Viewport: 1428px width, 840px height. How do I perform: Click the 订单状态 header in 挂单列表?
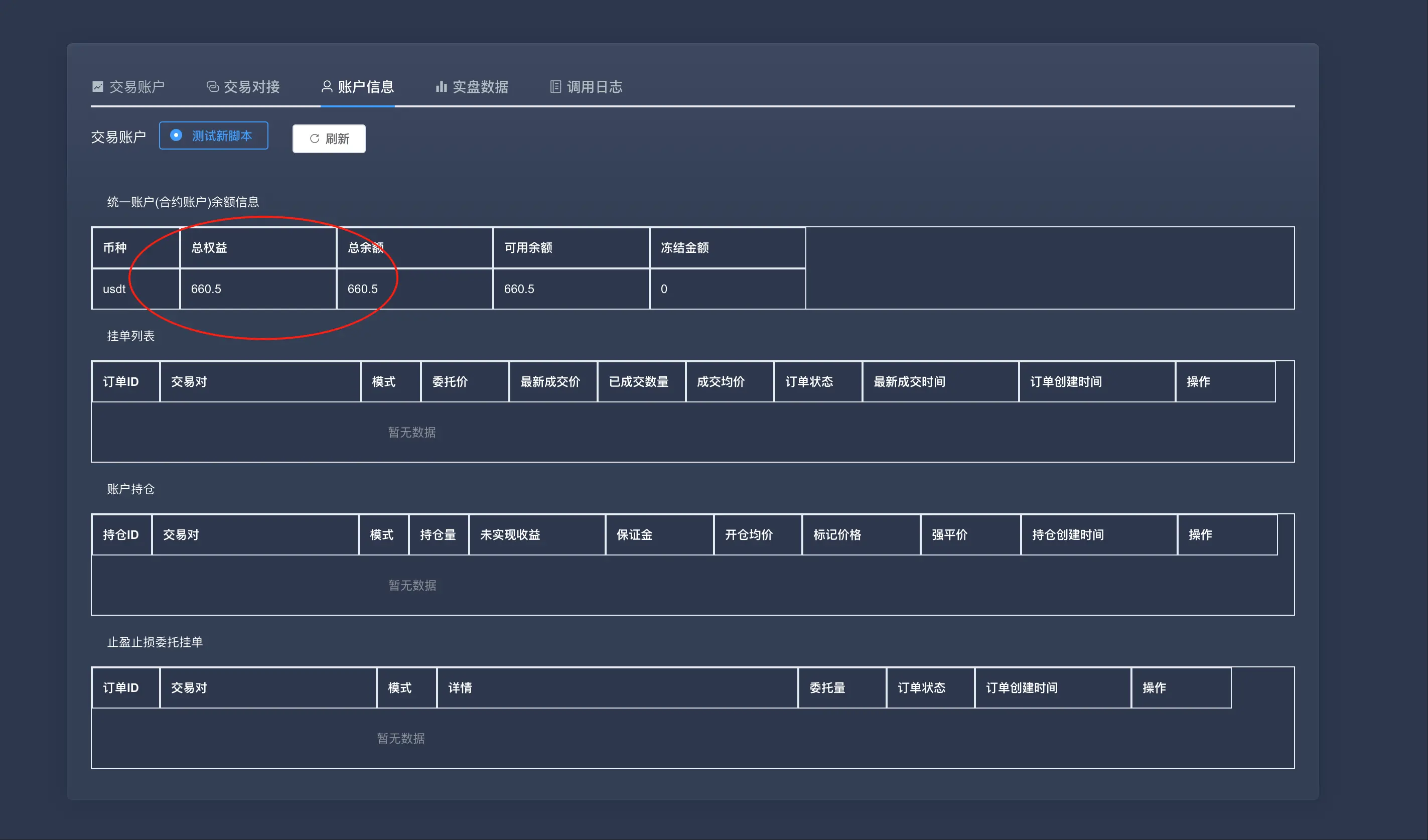(x=809, y=382)
